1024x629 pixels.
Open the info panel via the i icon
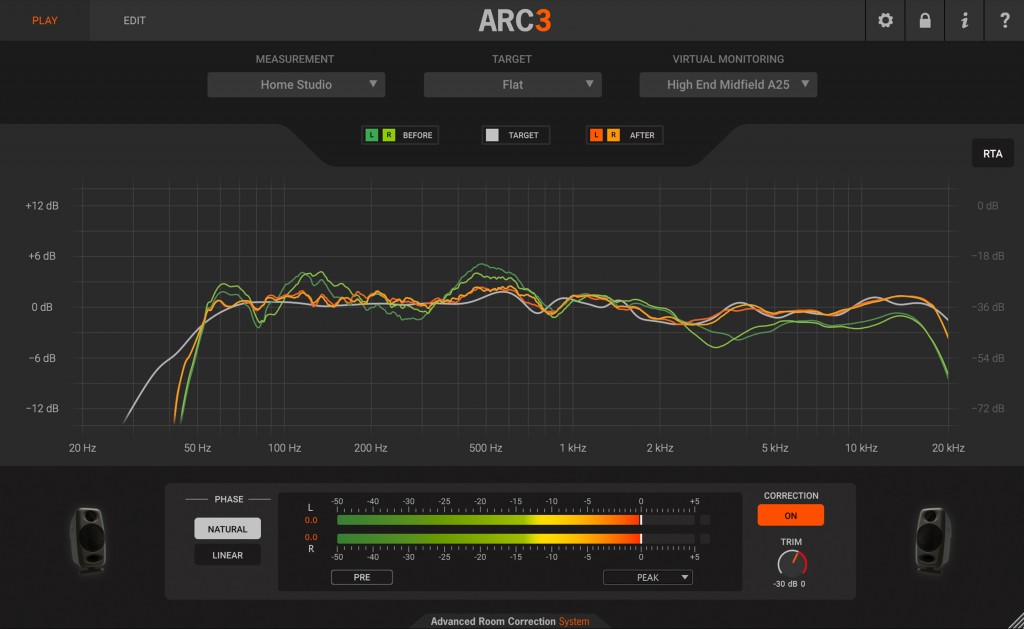[964, 20]
